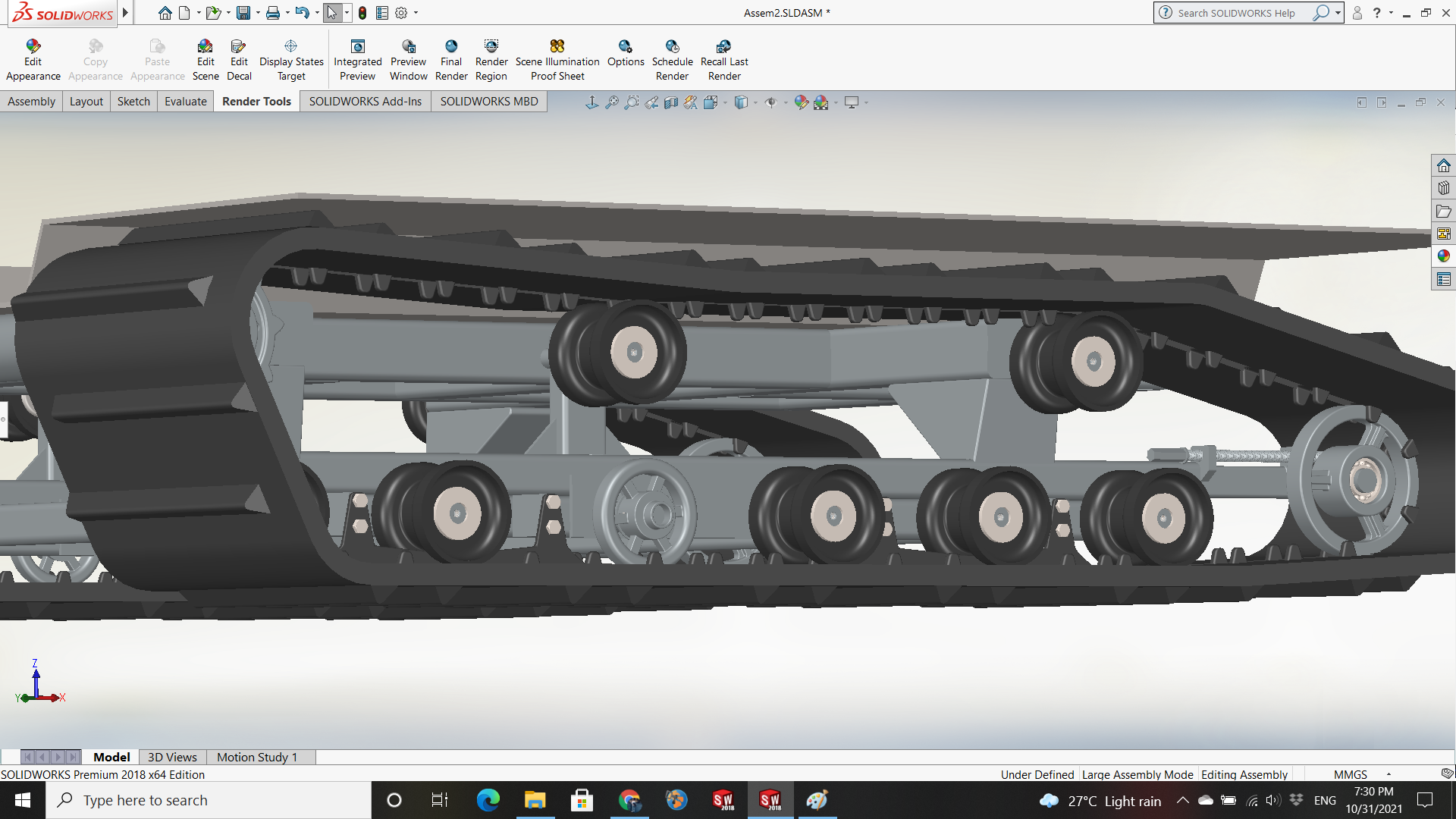
Task: Expand Display Style dropdown arrow
Action: pyautogui.click(x=755, y=102)
